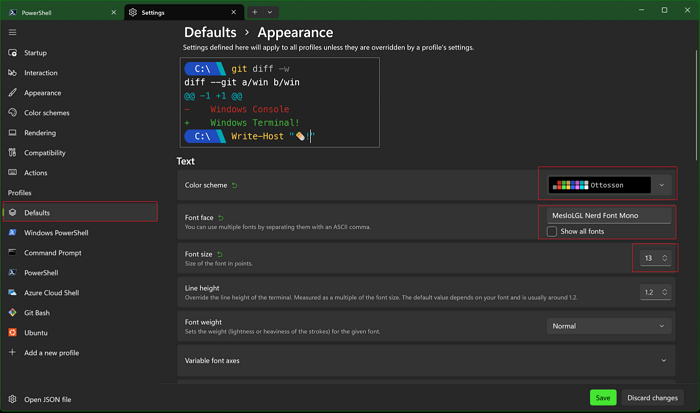Image resolution: width=700 pixels, height=413 pixels.
Task: Click the Ottosson color scheme swatch
Action: click(599, 185)
